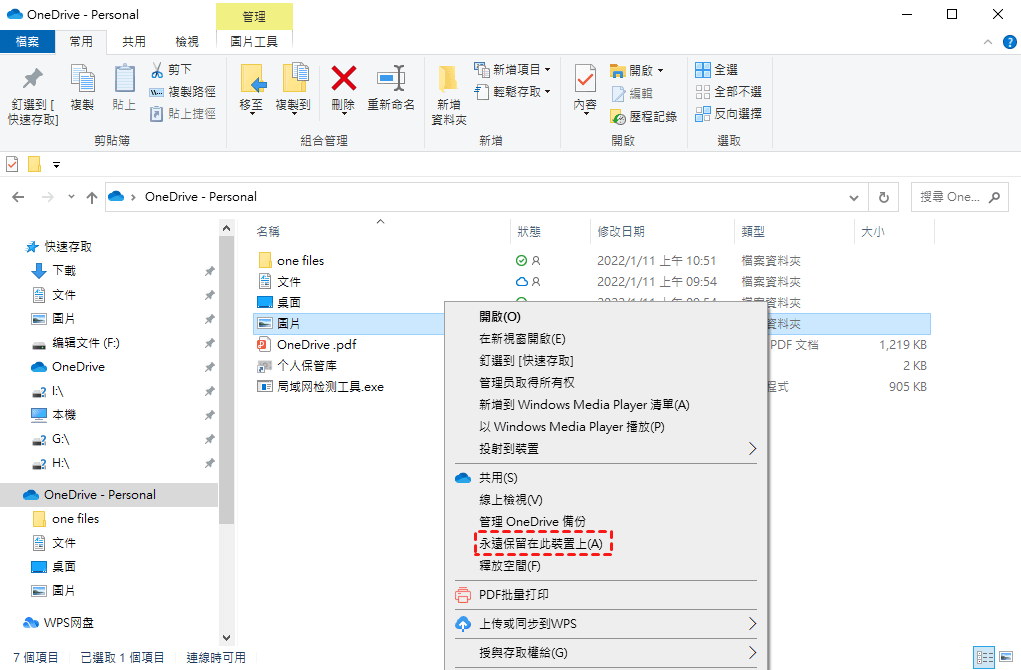
Task: Click 反向選擇 invert selection
Action: pyautogui.click(x=728, y=114)
